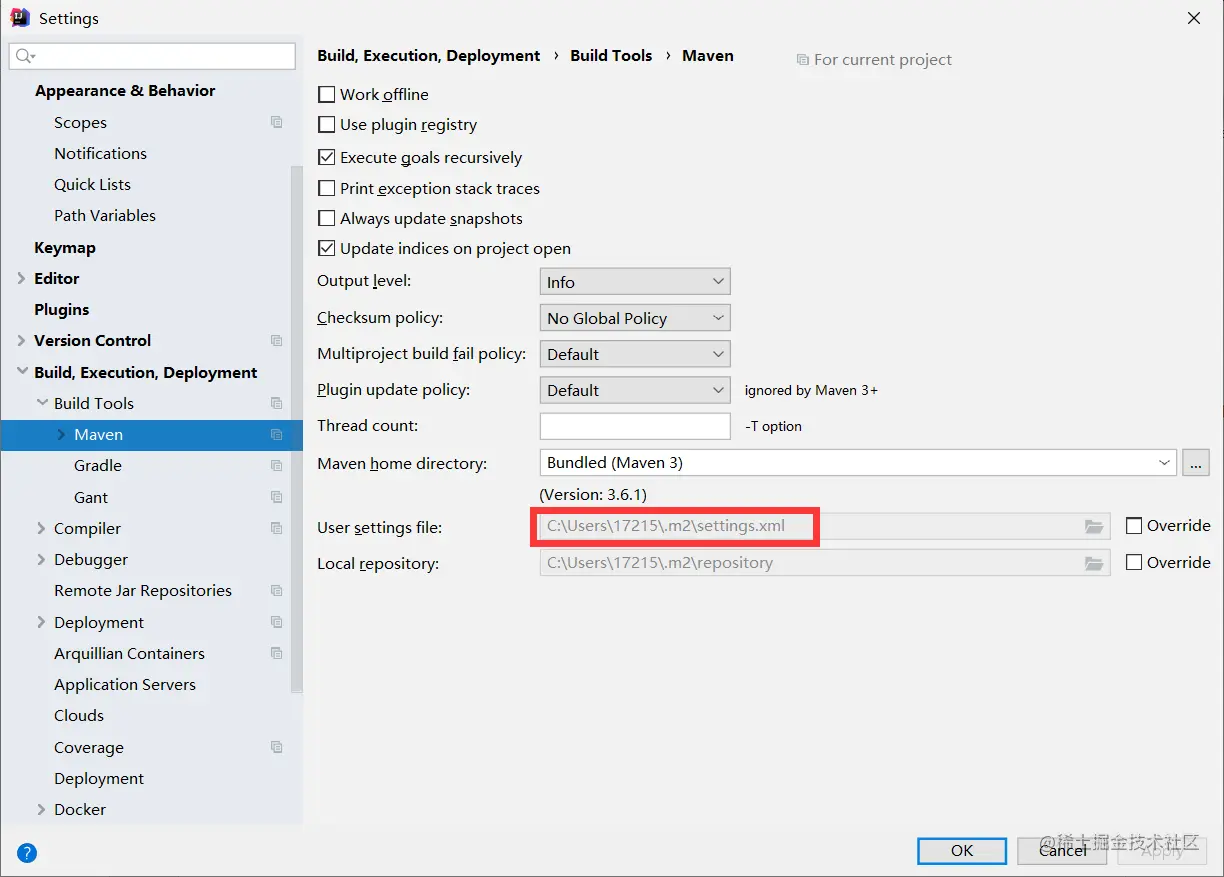
Task: Click the project-level icon beside Coverage
Action: 277,747
